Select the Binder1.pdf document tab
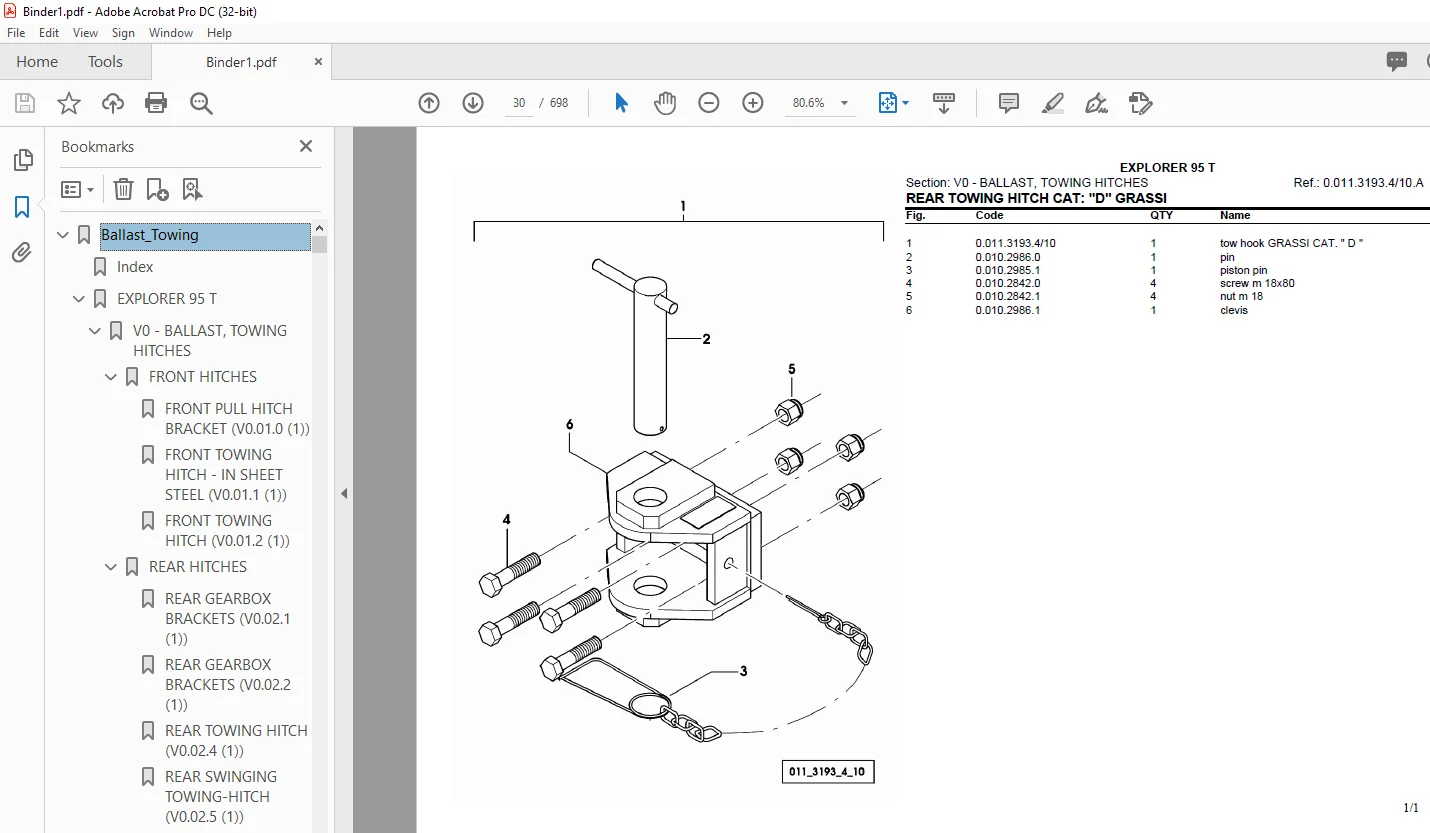This screenshot has width=1430, height=833. (x=241, y=62)
